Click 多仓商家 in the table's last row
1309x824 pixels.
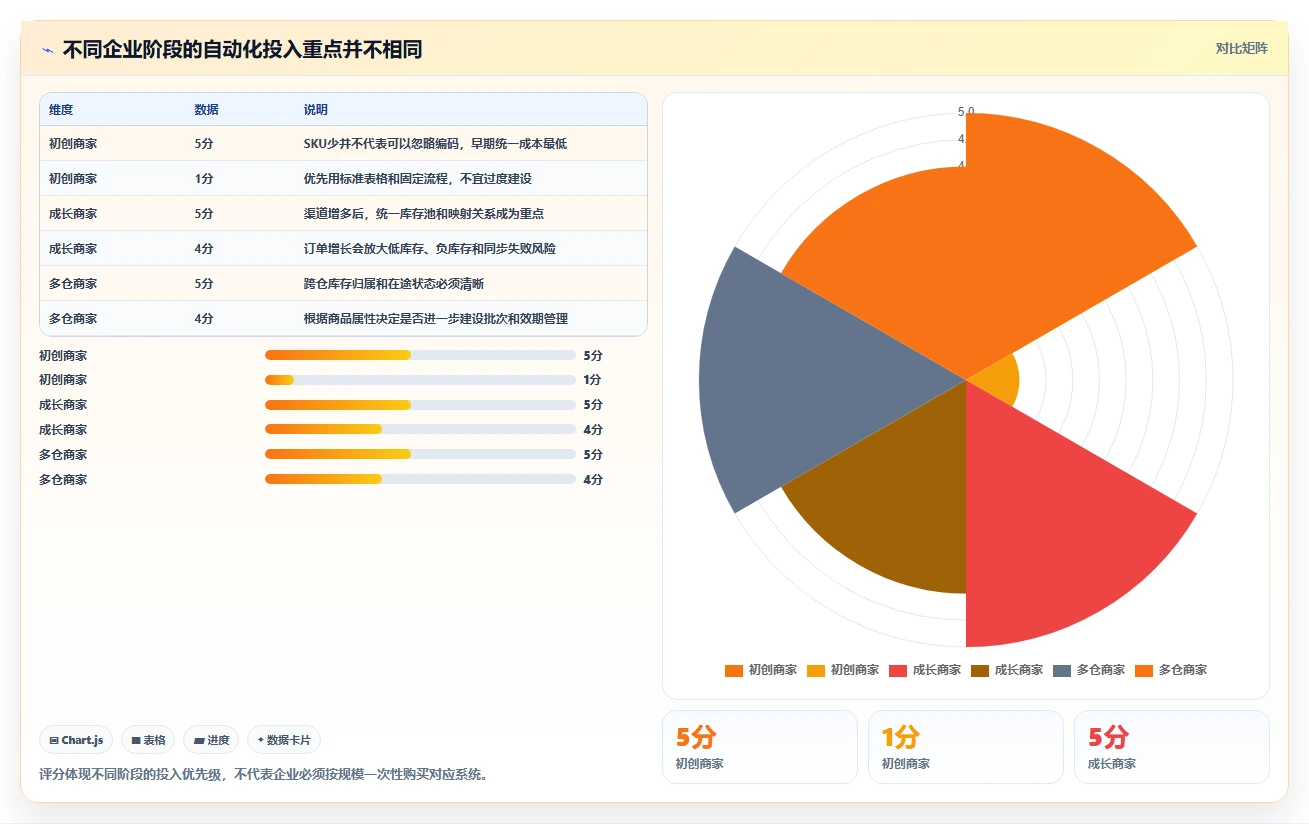pyautogui.click(x=73, y=319)
